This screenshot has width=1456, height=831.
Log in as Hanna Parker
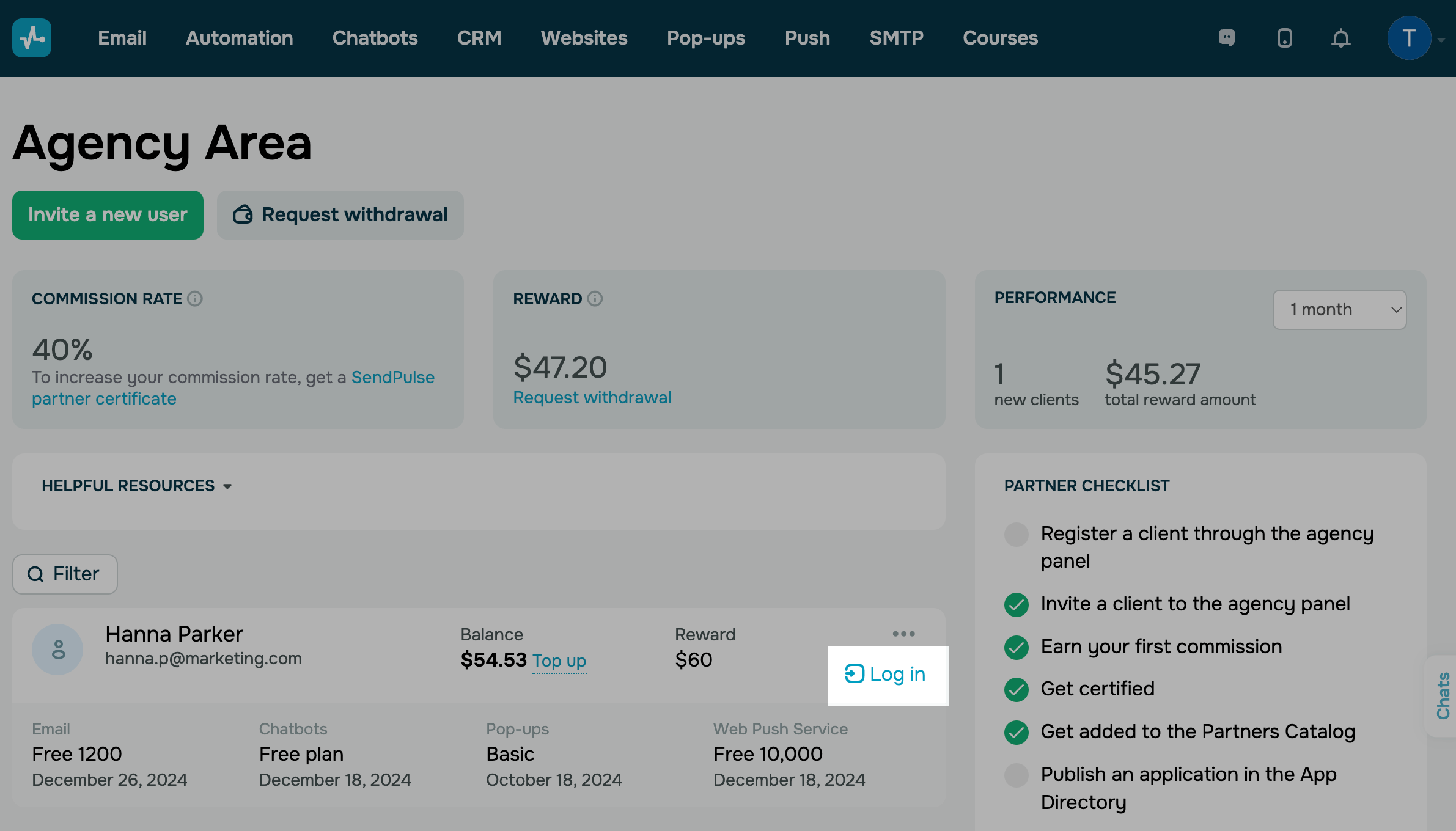tap(885, 674)
